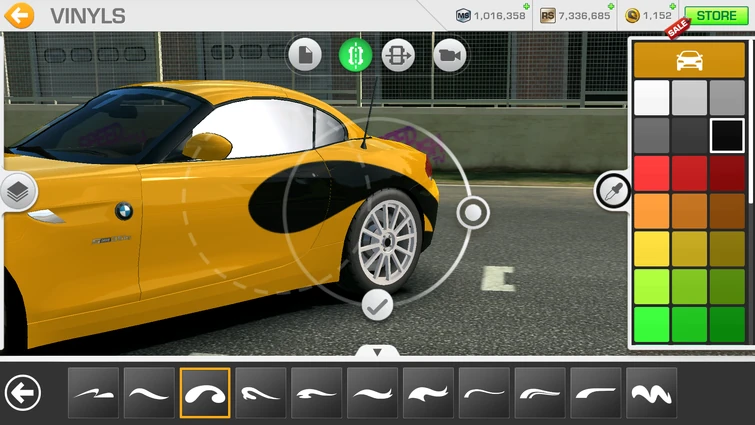Choose the brown orange swatch
Image resolution: width=755 pixels, height=425 pixels.
[x=727, y=211]
